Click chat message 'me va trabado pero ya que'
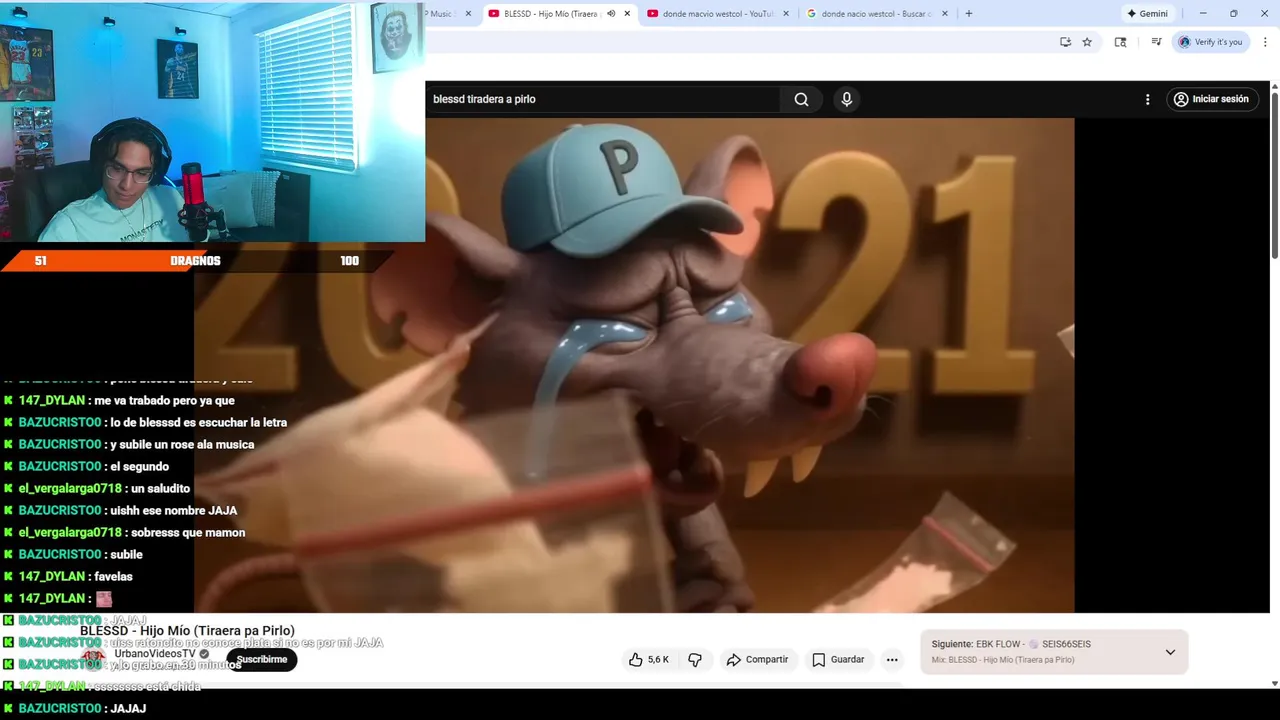Screen dimensions: 1280x720 coord(164,400)
